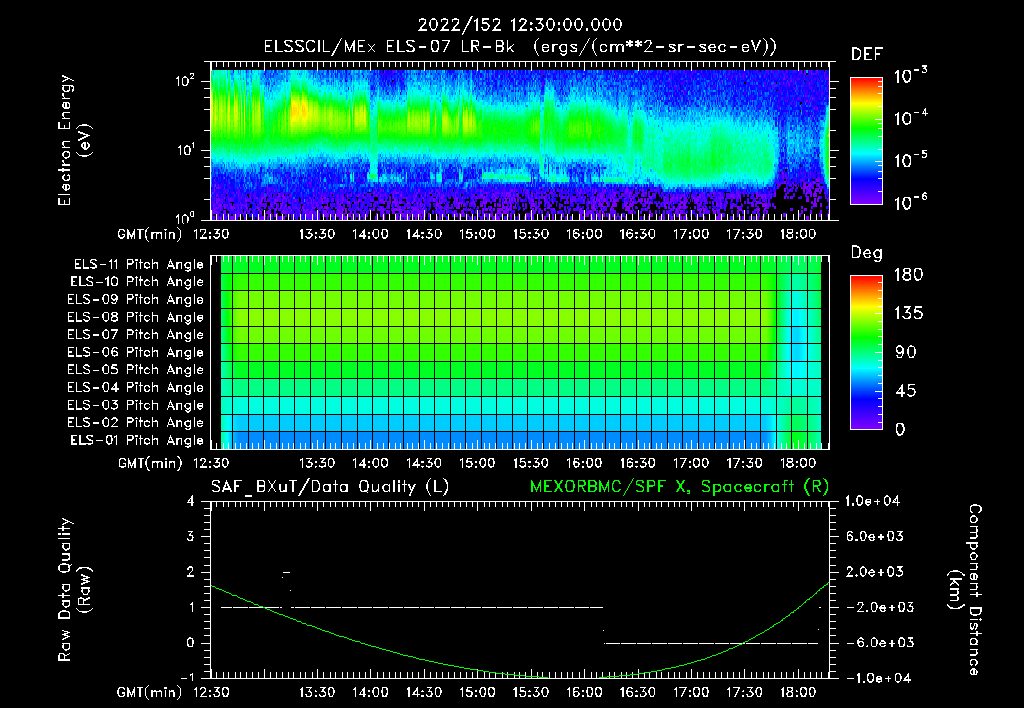Click the Deg pitch angle color bar
Image resolution: width=1024 pixels, height=708 pixels.
click(866, 353)
